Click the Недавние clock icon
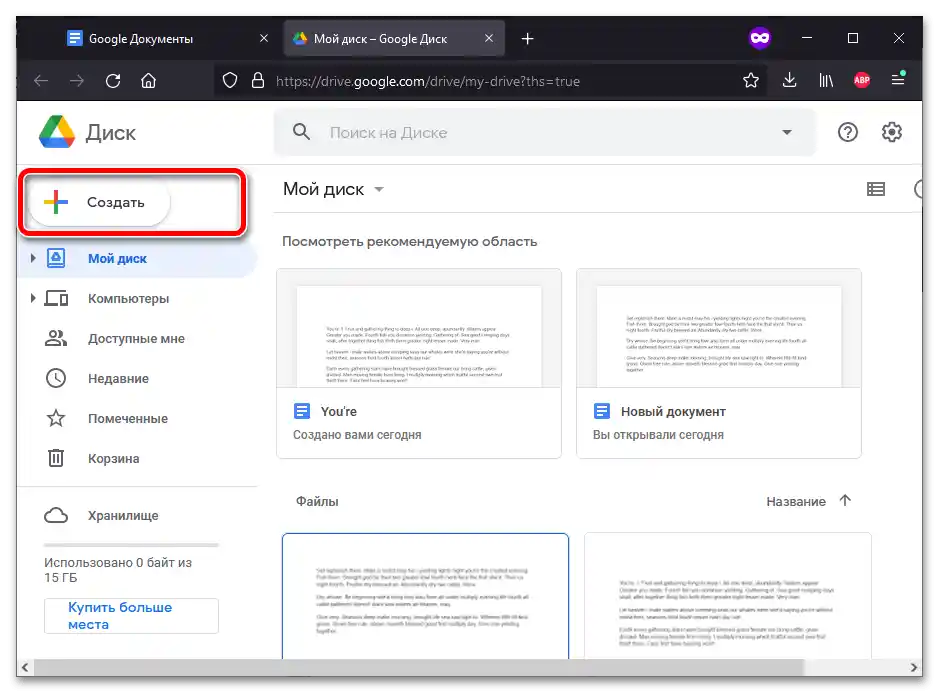 56,378
